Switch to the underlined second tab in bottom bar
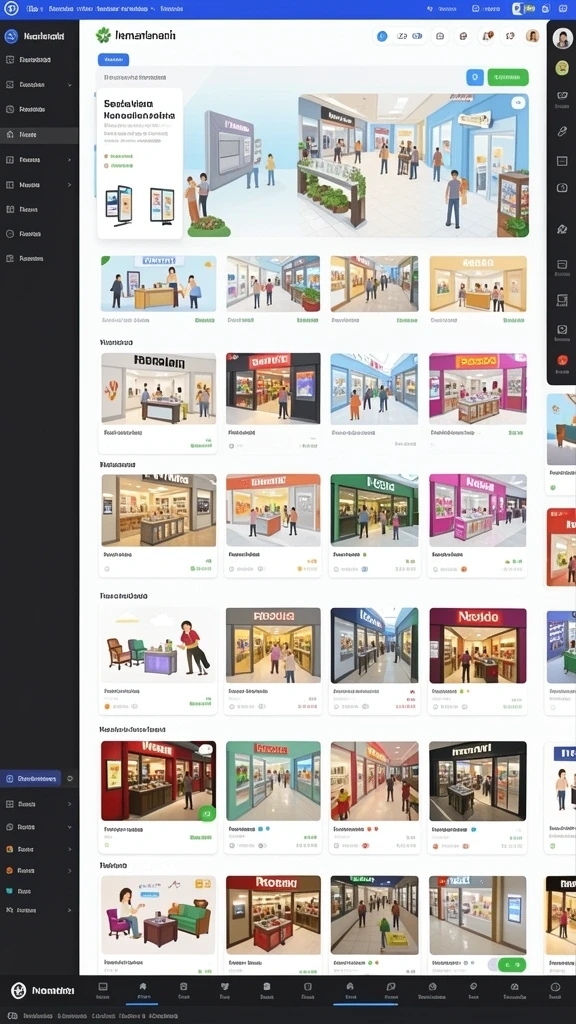This screenshot has width=576, height=1024. [x=143, y=990]
